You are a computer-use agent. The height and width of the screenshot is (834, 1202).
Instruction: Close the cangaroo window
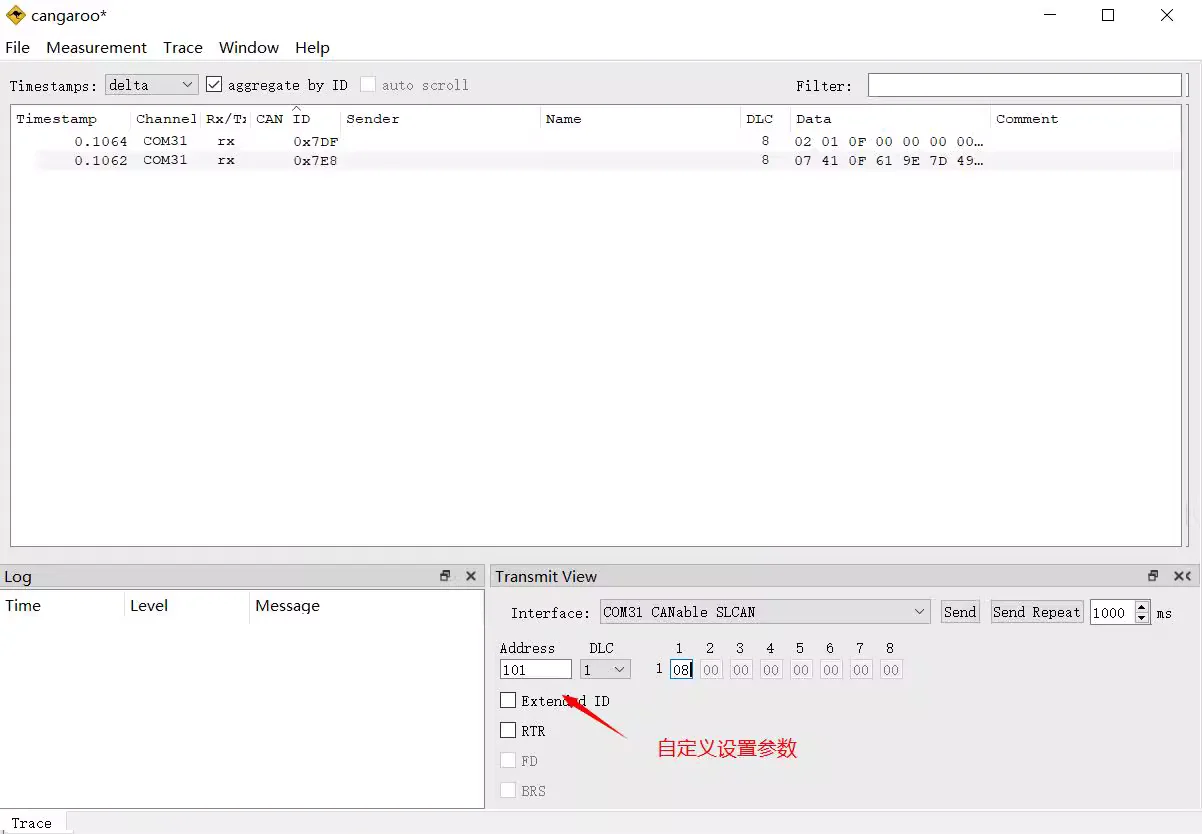(1167, 15)
